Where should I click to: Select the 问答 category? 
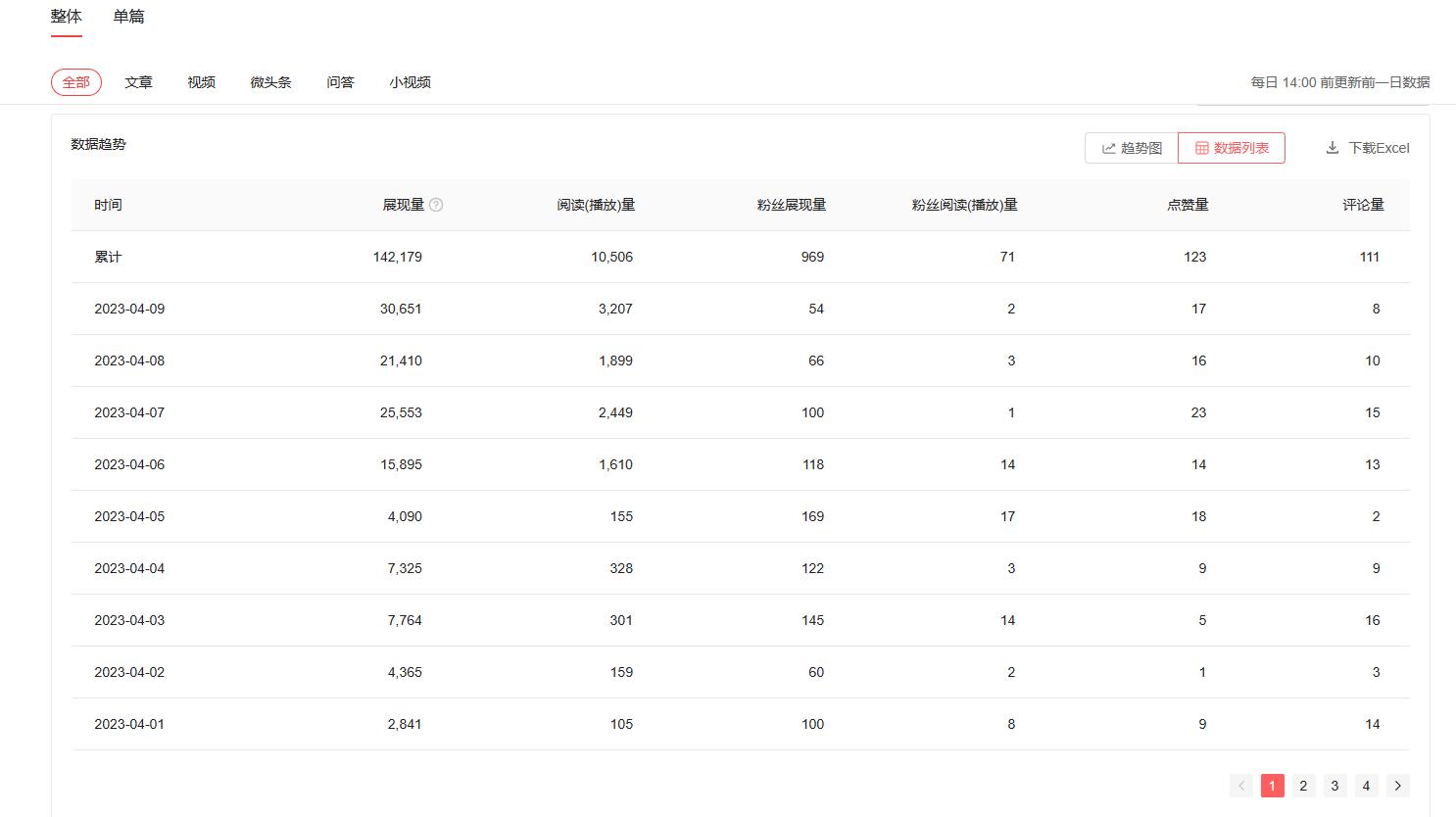[x=340, y=82]
